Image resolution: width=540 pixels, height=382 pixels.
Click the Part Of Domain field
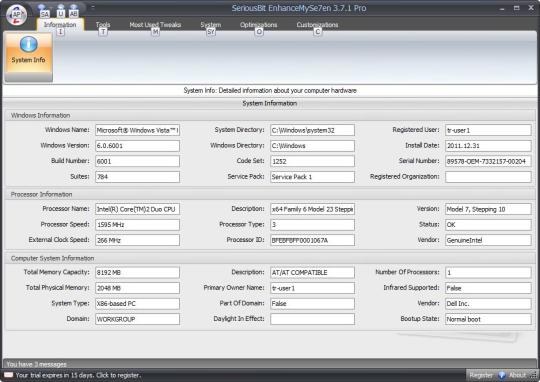[312, 303]
